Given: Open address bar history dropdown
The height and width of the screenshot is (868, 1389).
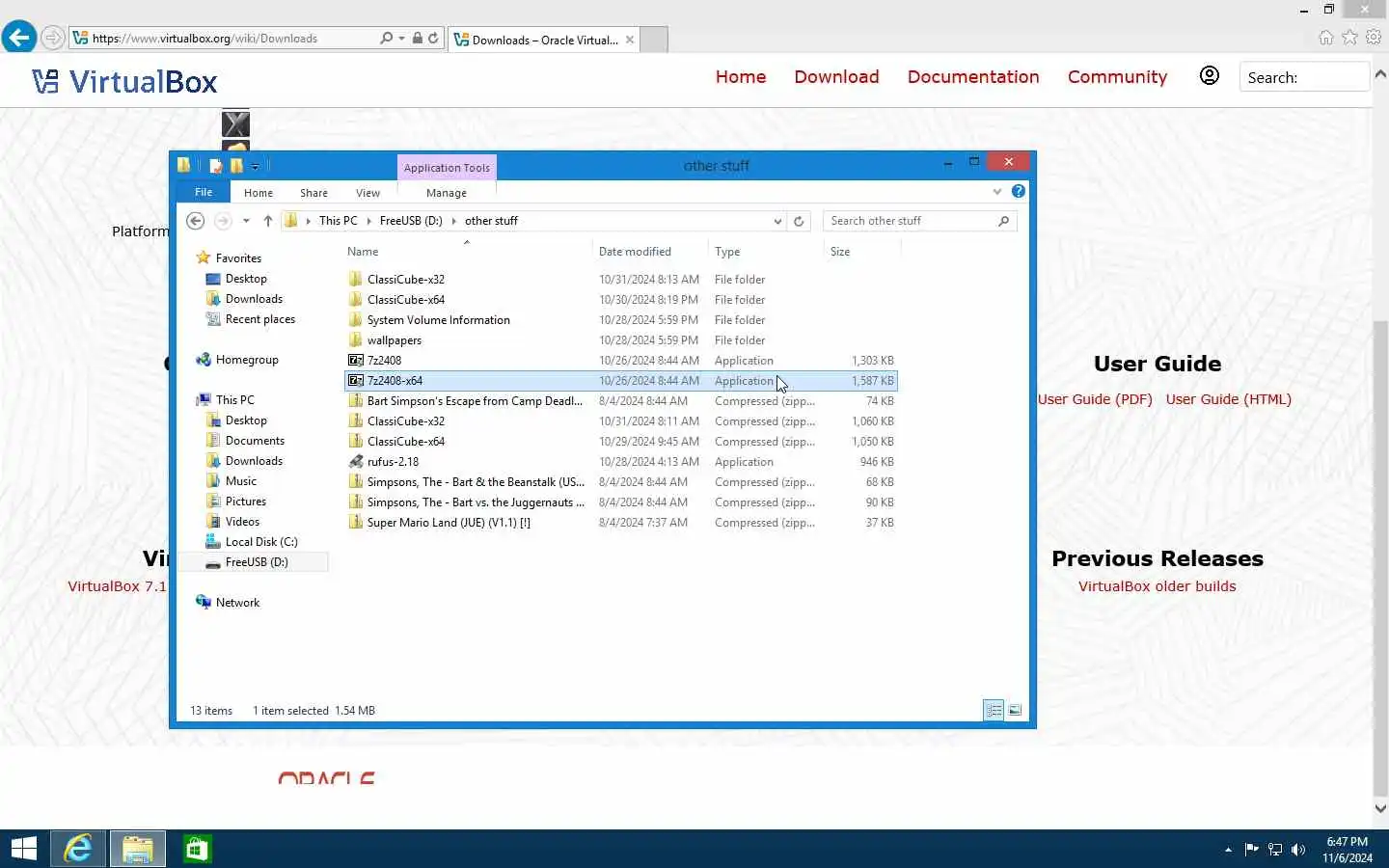Looking at the screenshot, I should point(777,221).
